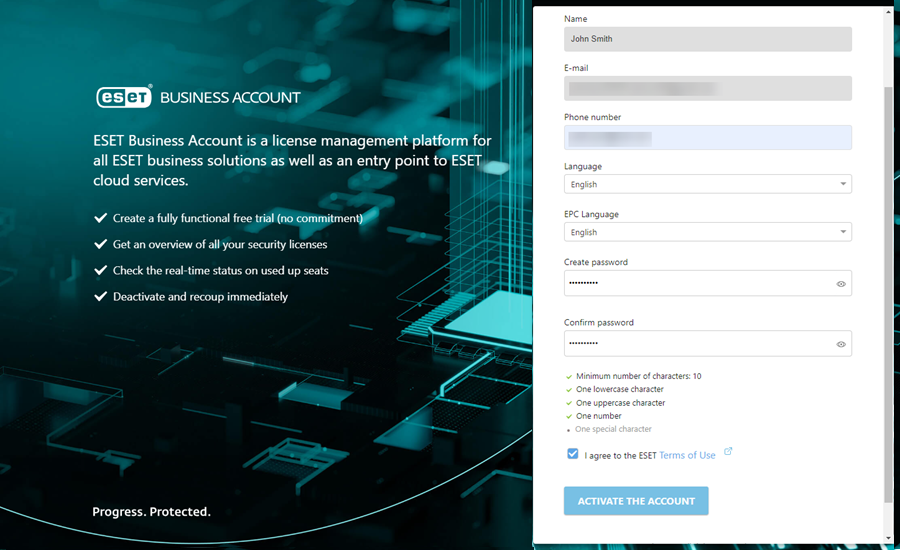Click the Phone number input field
The height and width of the screenshot is (550, 900).
coord(708,138)
